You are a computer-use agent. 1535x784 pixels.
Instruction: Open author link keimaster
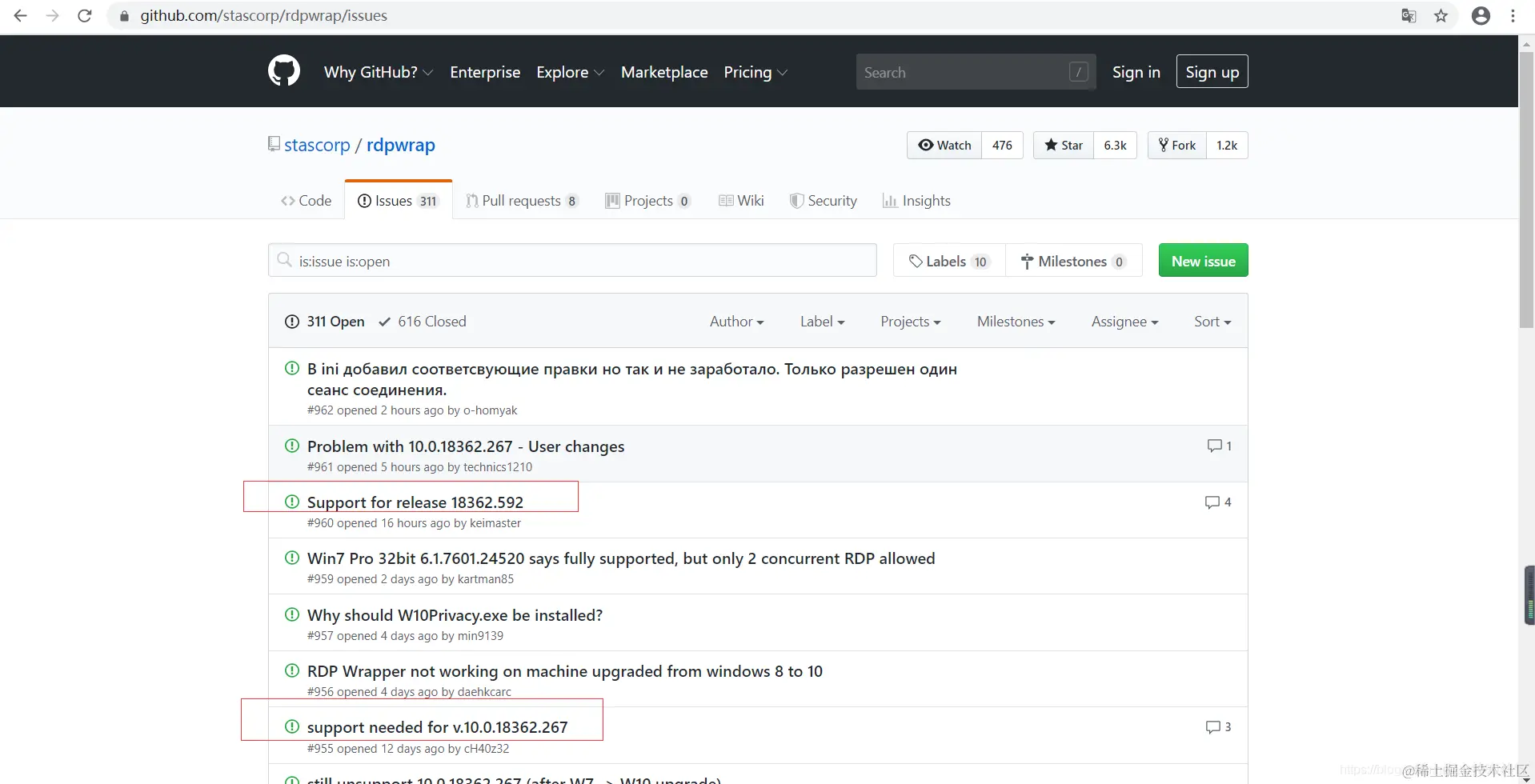(x=495, y=523)
